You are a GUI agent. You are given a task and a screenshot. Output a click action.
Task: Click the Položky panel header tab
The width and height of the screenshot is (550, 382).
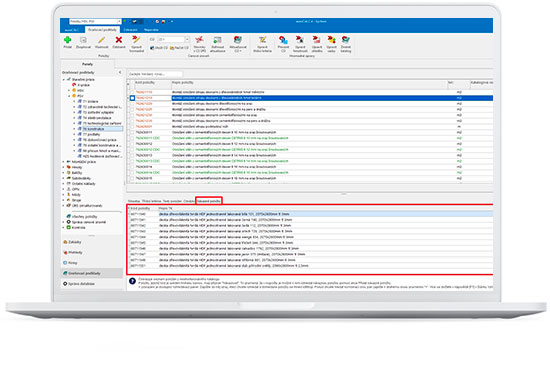(x=87, y=64)
